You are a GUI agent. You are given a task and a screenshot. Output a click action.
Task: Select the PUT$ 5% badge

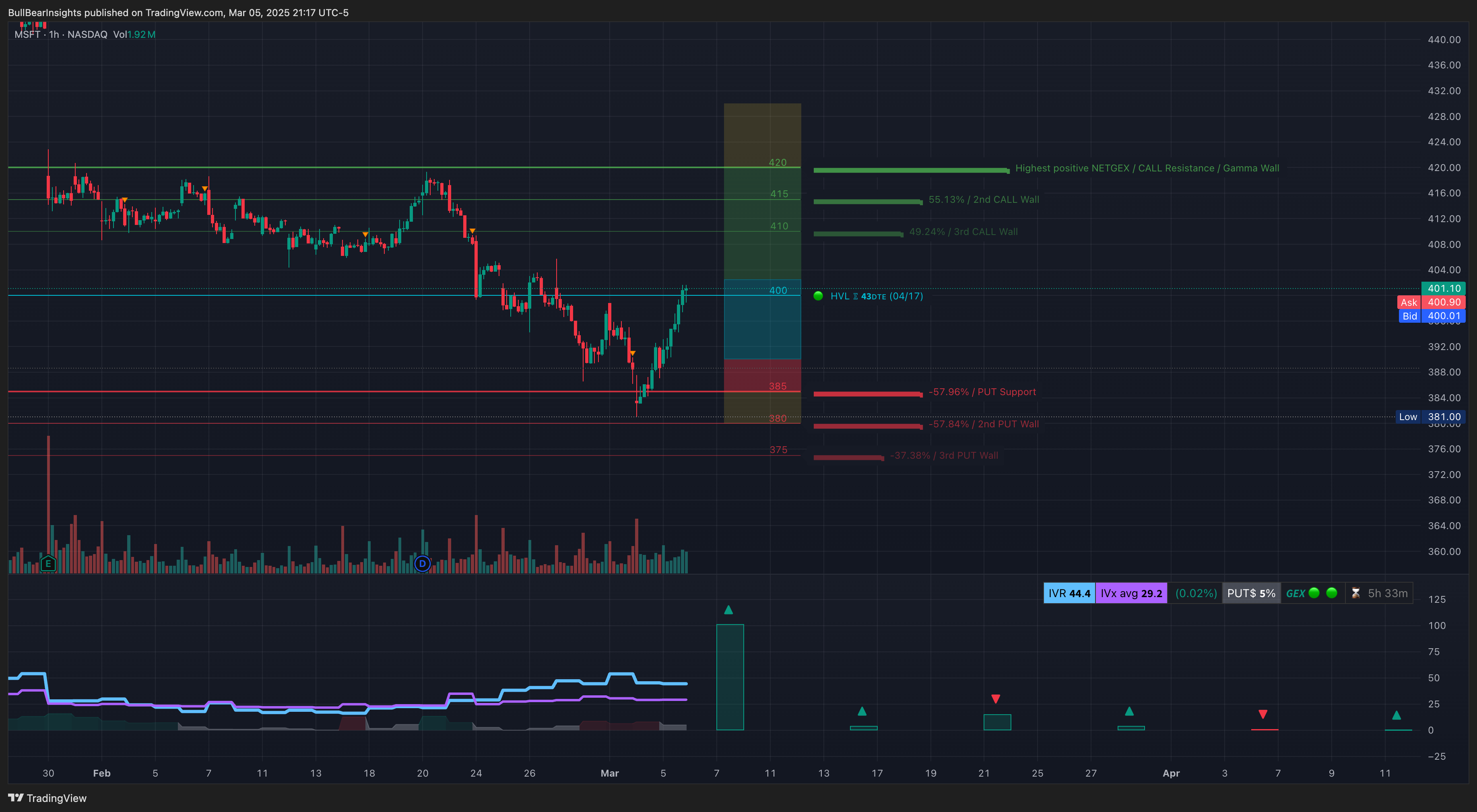[1251, 593]
